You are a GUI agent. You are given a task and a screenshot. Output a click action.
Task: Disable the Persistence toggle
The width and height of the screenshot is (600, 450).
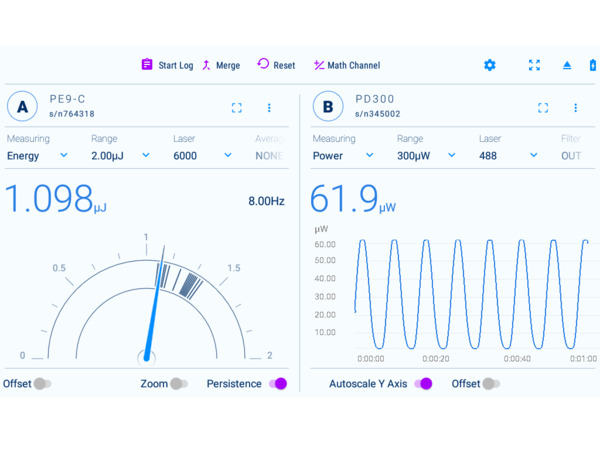click(x=278, y=384)
